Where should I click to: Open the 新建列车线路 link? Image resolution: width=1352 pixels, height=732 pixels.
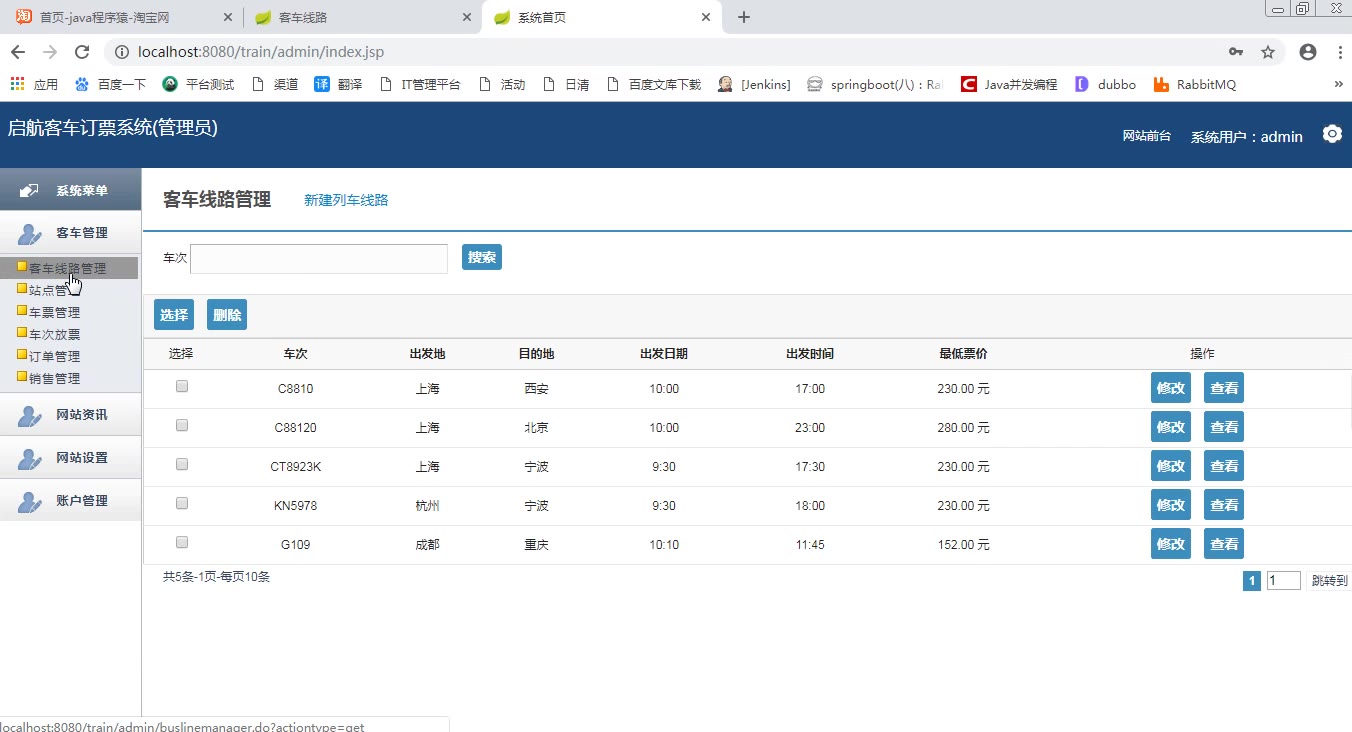coord(346,200)
